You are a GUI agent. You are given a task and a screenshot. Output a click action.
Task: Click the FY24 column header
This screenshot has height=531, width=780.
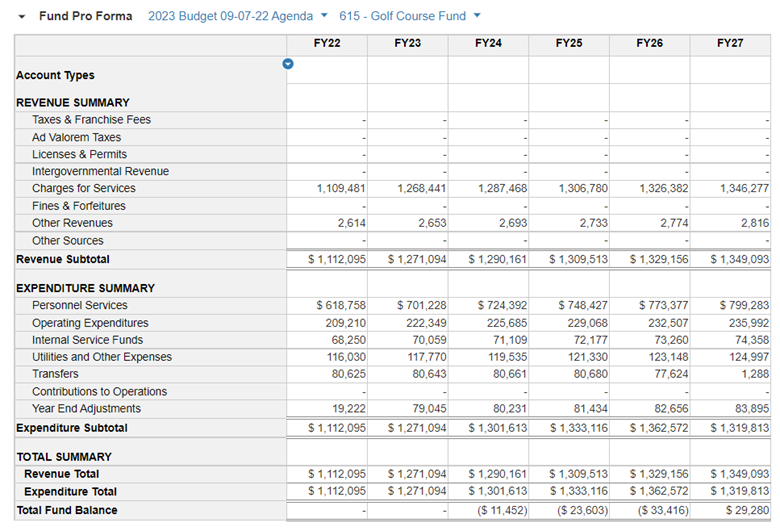[x=488, y=44]
